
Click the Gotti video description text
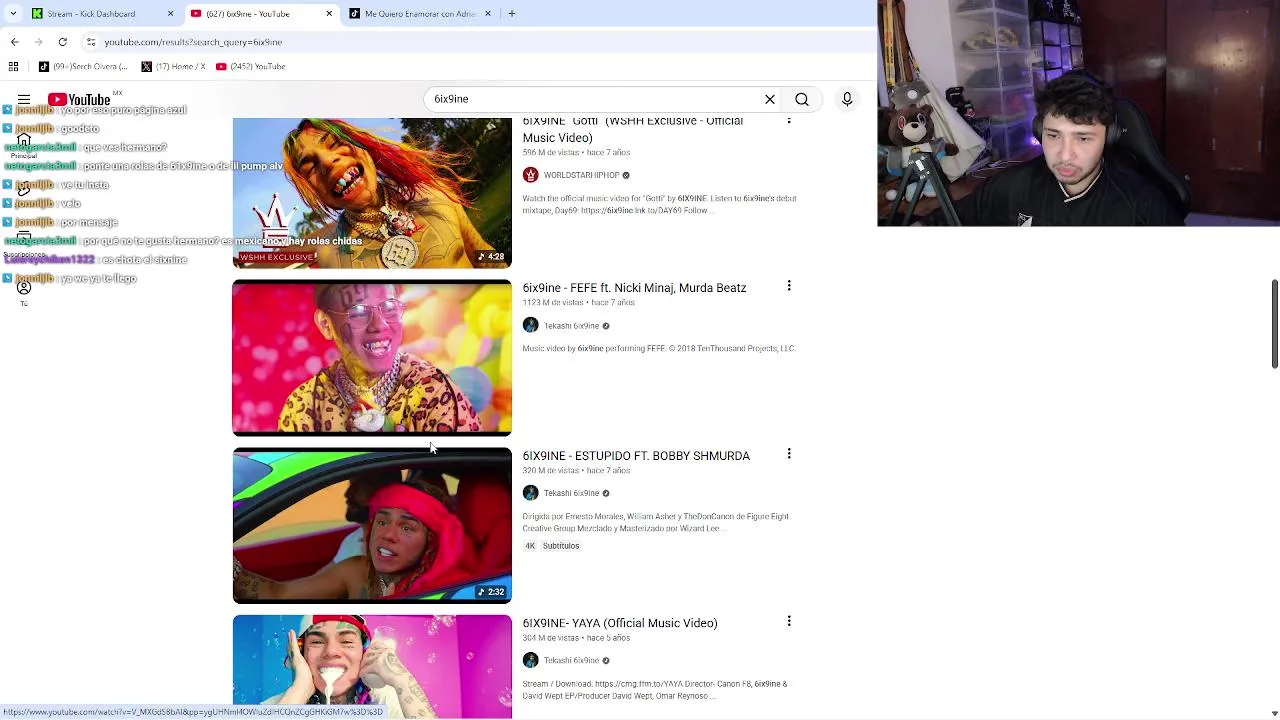pyautogui.click(x=659, y=204)
